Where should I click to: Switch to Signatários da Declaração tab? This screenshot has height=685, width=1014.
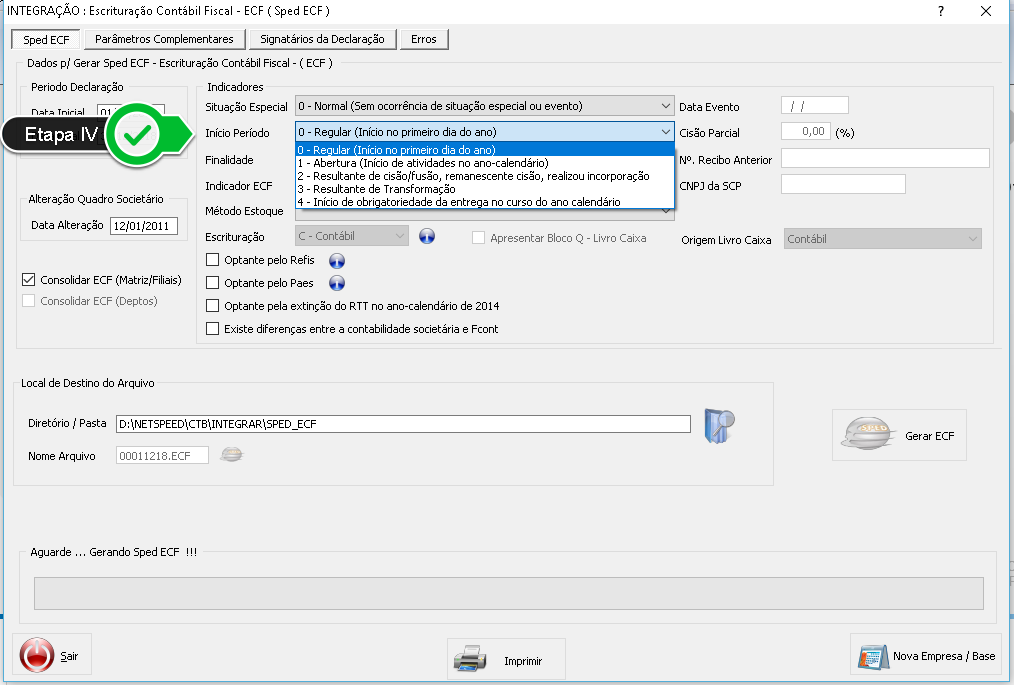point(321,39)
